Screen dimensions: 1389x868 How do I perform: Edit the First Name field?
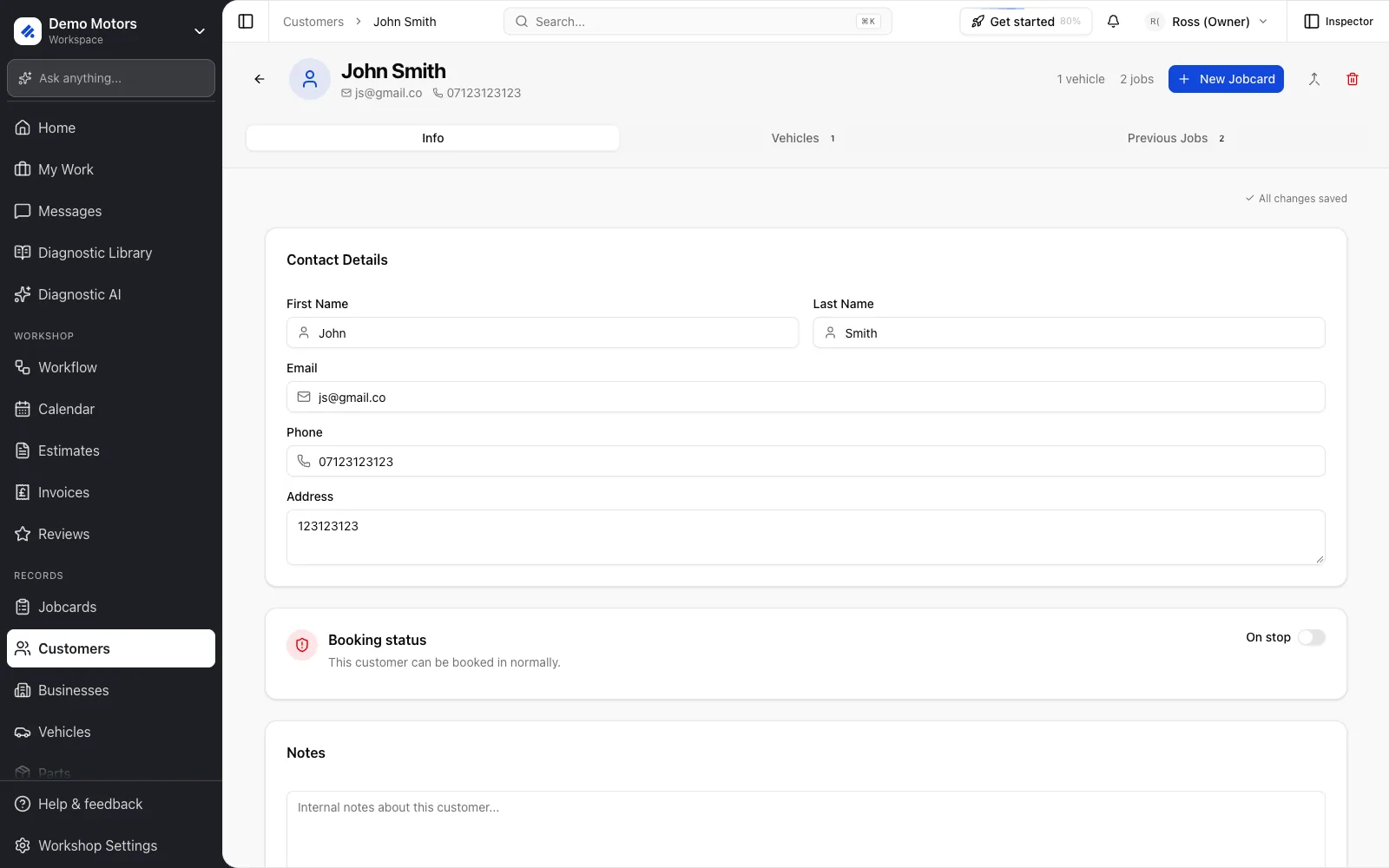click(543, 332)
